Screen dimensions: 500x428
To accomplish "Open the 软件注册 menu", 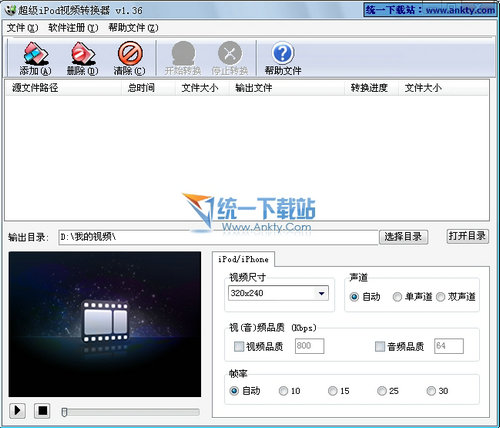I will [73, 28].
